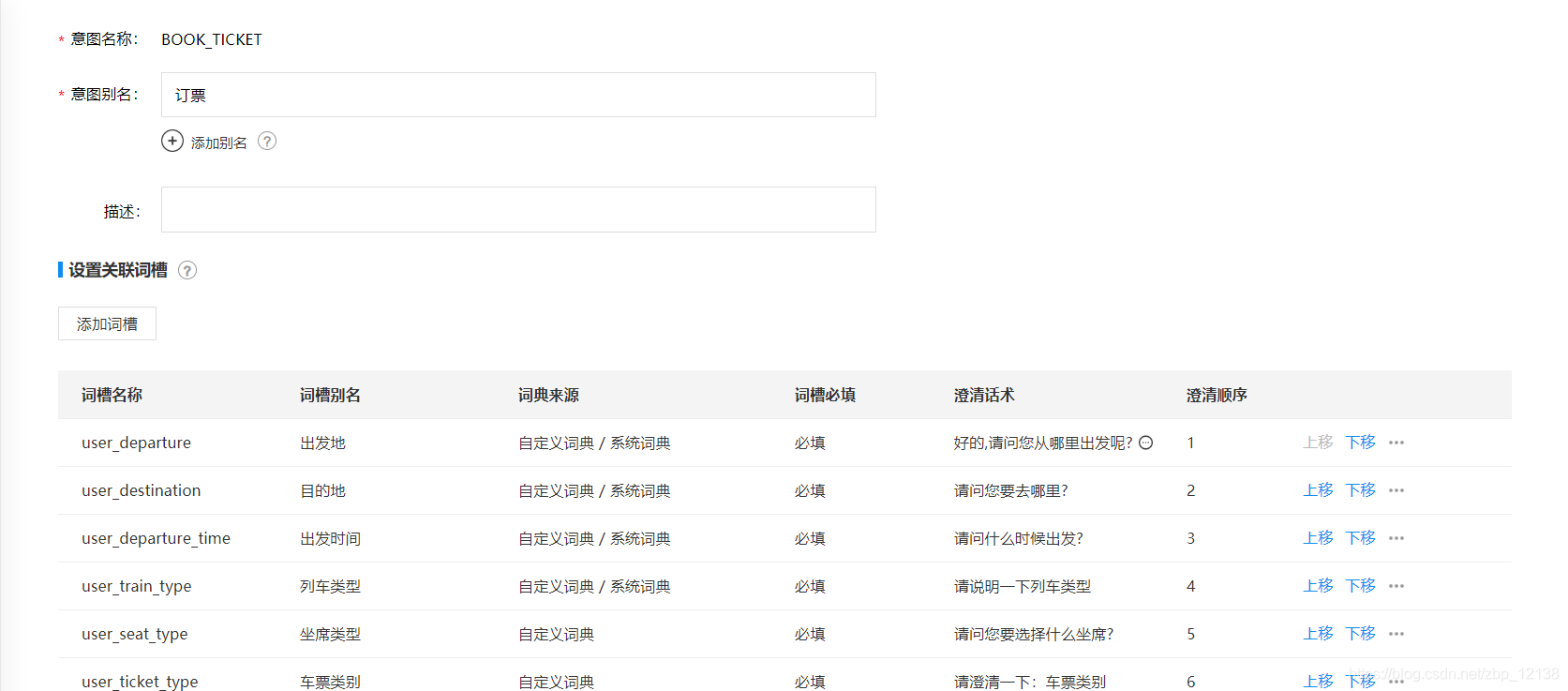Click the 列车类型 alias cell
This screenshot has width=1568, height=691.
coord(330,586)
